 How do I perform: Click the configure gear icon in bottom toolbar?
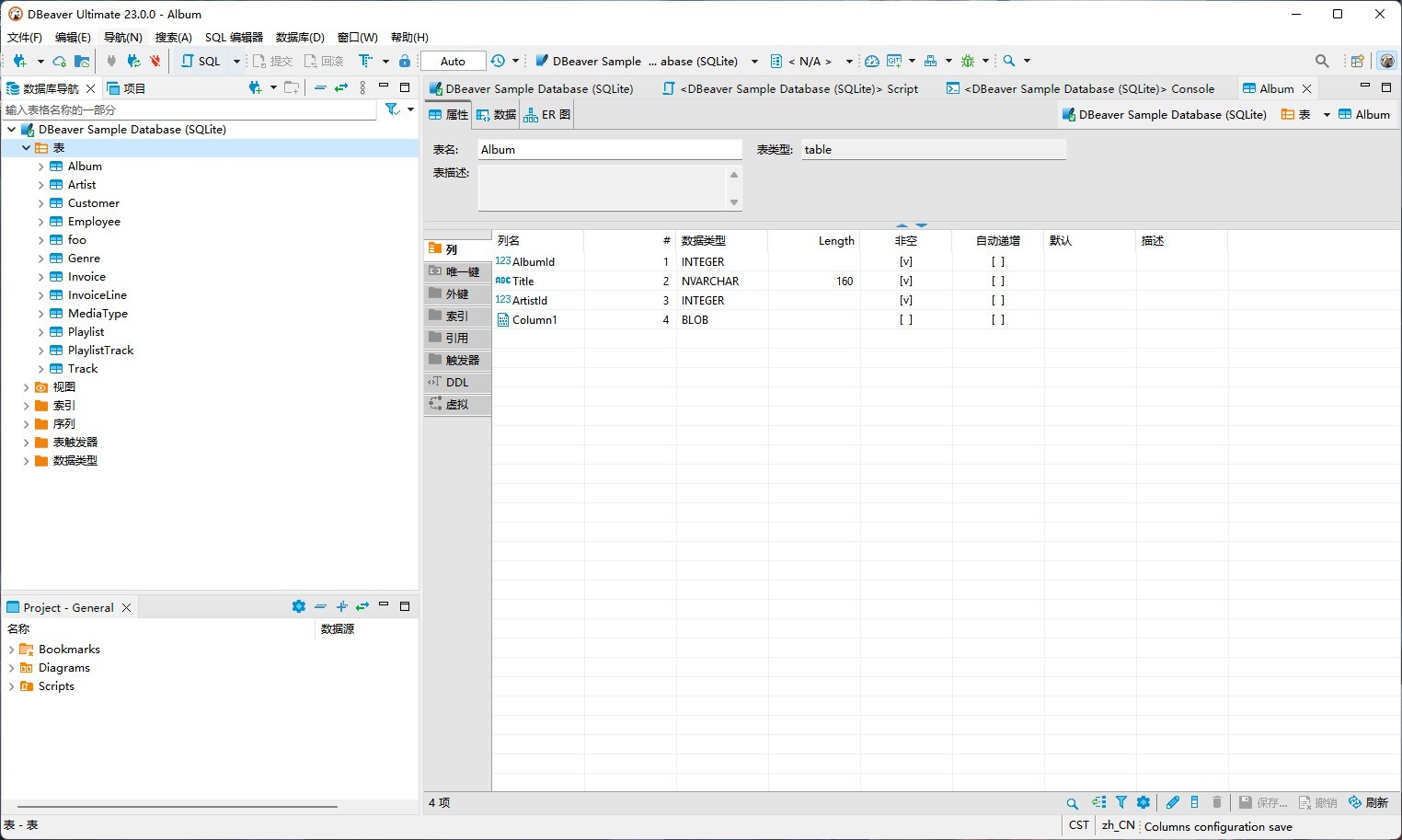(x=1143, y=802)
